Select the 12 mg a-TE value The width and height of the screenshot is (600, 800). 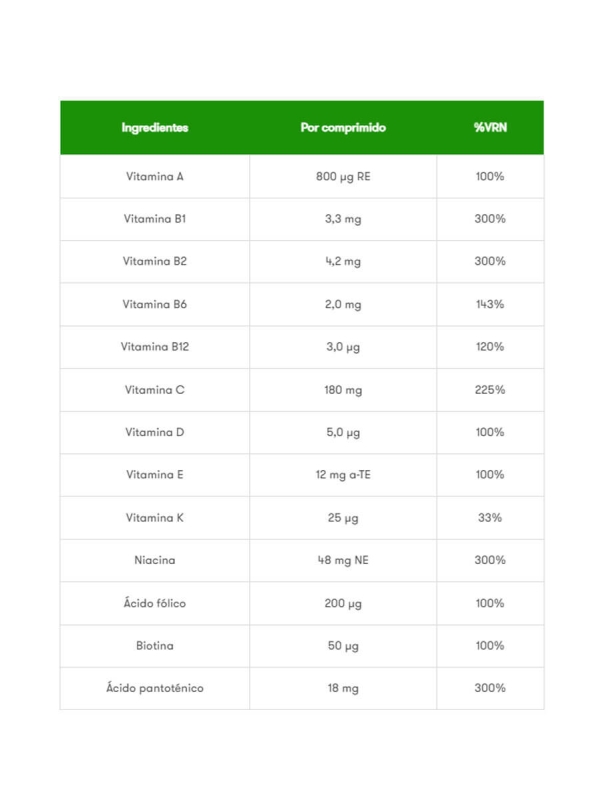[x=343, y=475]
